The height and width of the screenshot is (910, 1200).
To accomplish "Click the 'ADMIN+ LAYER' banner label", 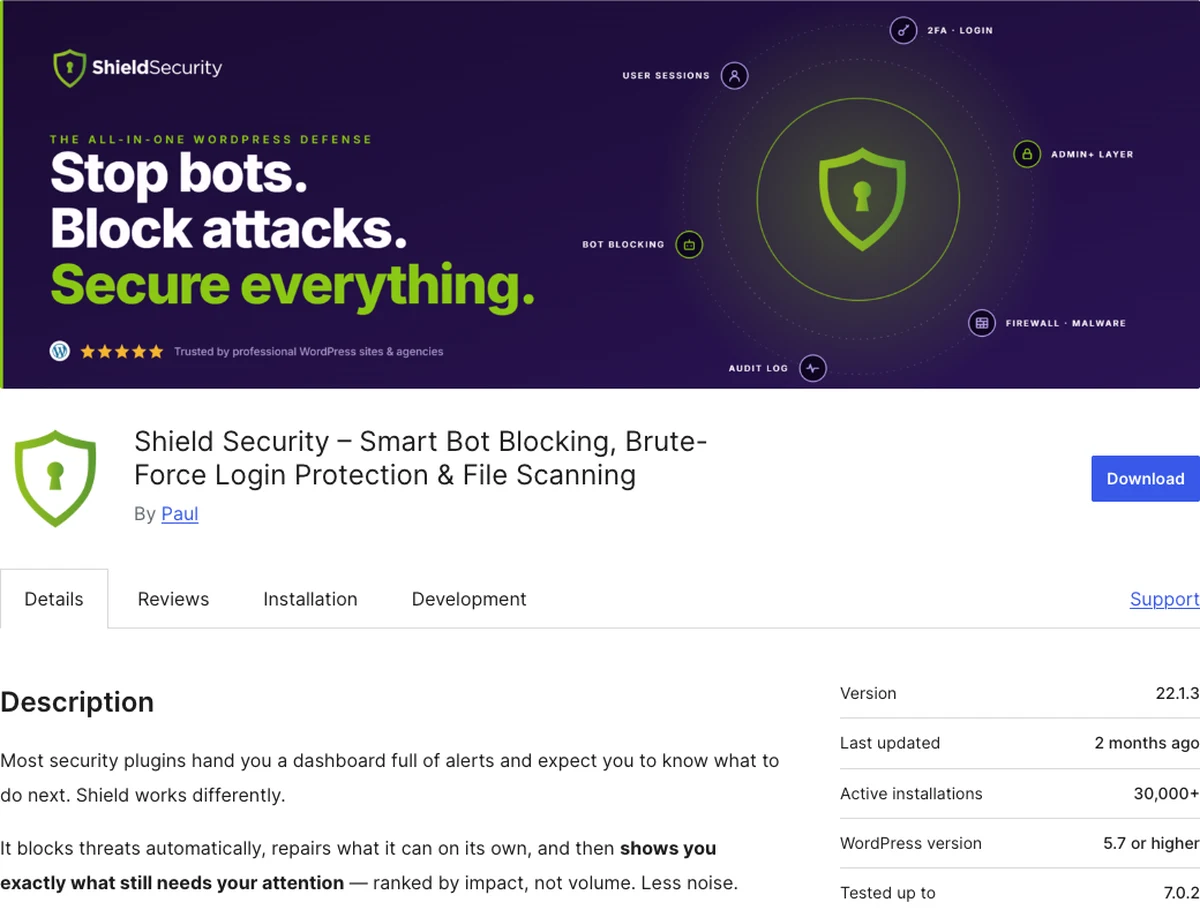I will click(1092, 155).
